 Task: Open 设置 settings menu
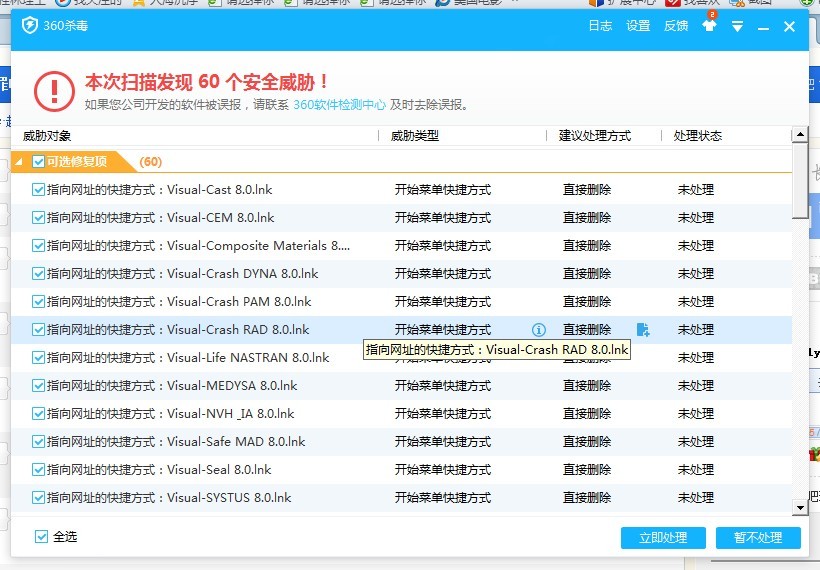(638, 26)
